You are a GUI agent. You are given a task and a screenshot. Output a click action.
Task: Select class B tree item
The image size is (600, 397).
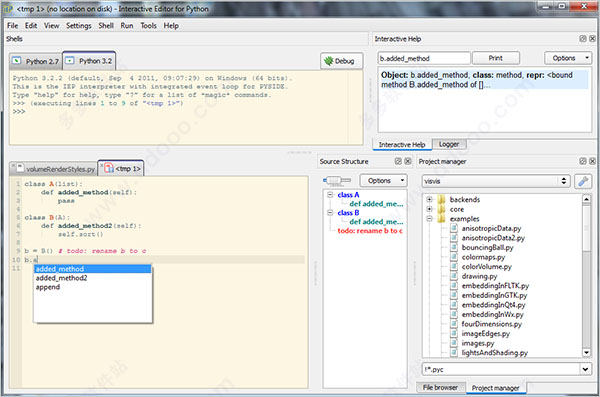[348, 212]
